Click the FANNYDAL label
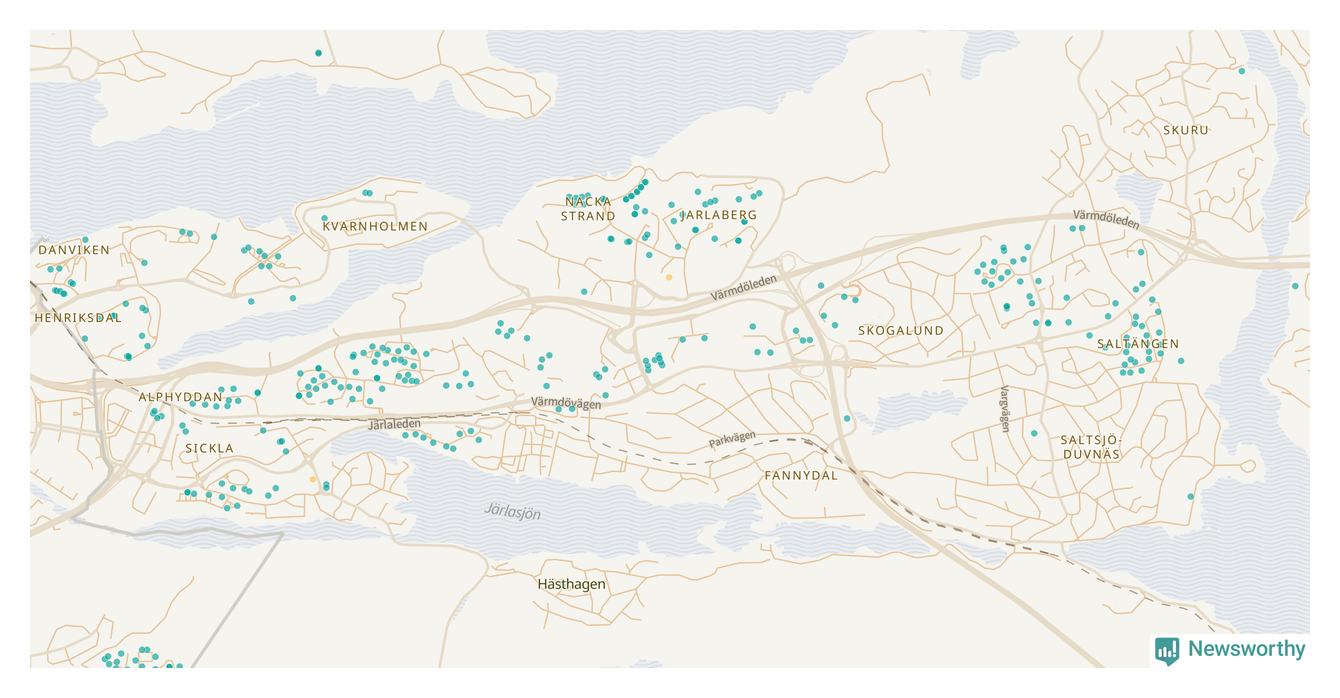 click(801, 475)
